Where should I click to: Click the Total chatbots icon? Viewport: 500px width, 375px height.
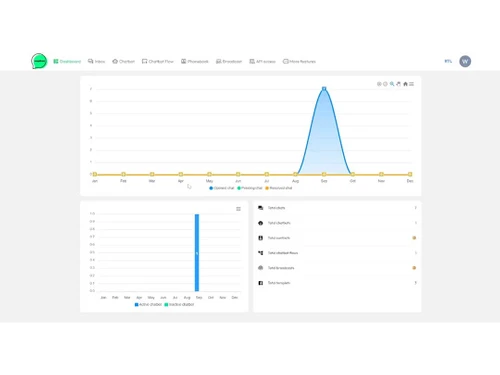[x=261, y=223]
